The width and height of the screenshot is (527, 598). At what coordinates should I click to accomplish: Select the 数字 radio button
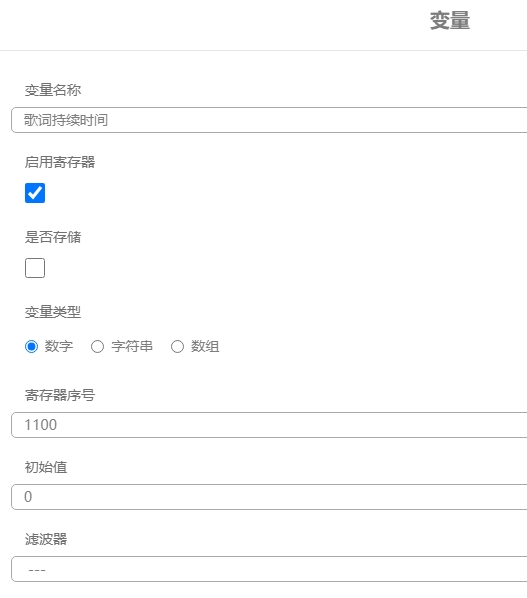pos(31,347)
